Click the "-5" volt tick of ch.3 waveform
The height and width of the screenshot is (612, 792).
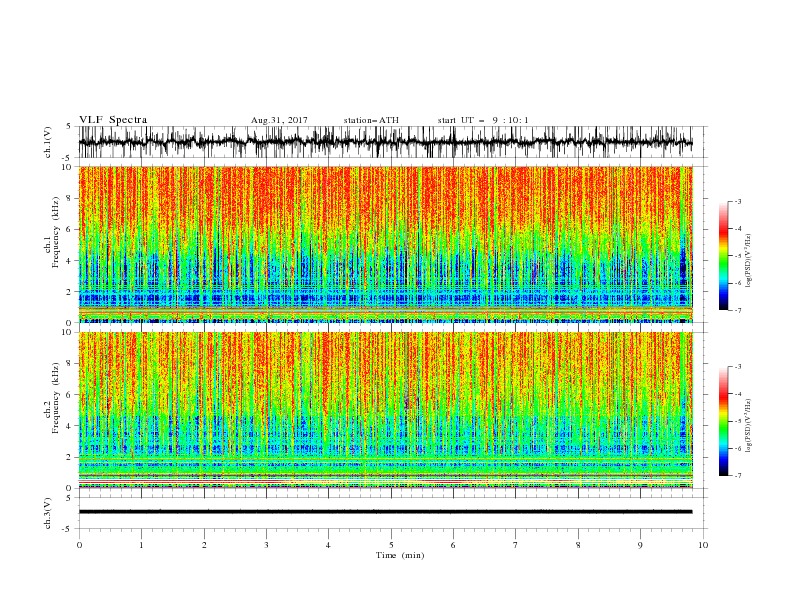pyautogui.click(x=68, y=529)
